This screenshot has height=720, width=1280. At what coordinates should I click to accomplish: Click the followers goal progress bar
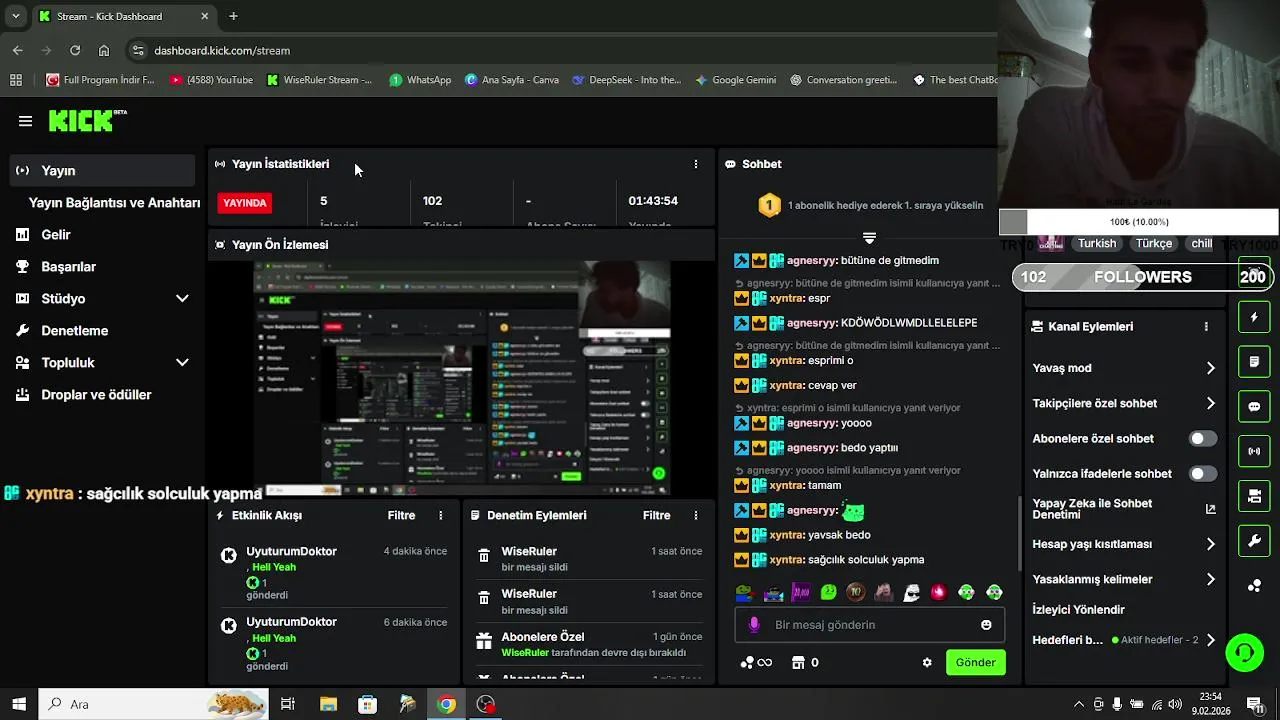click(1143, 277)
